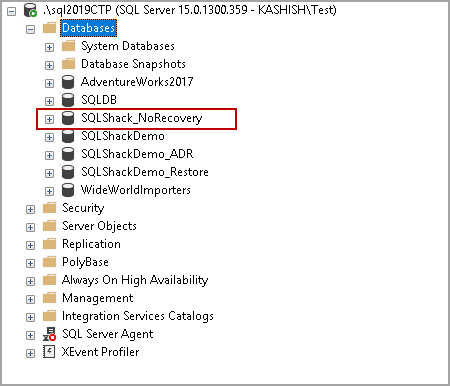The image size is (450, 386).
Task: Select the .\sql2019CTP server label
Action: pos(190,10)
